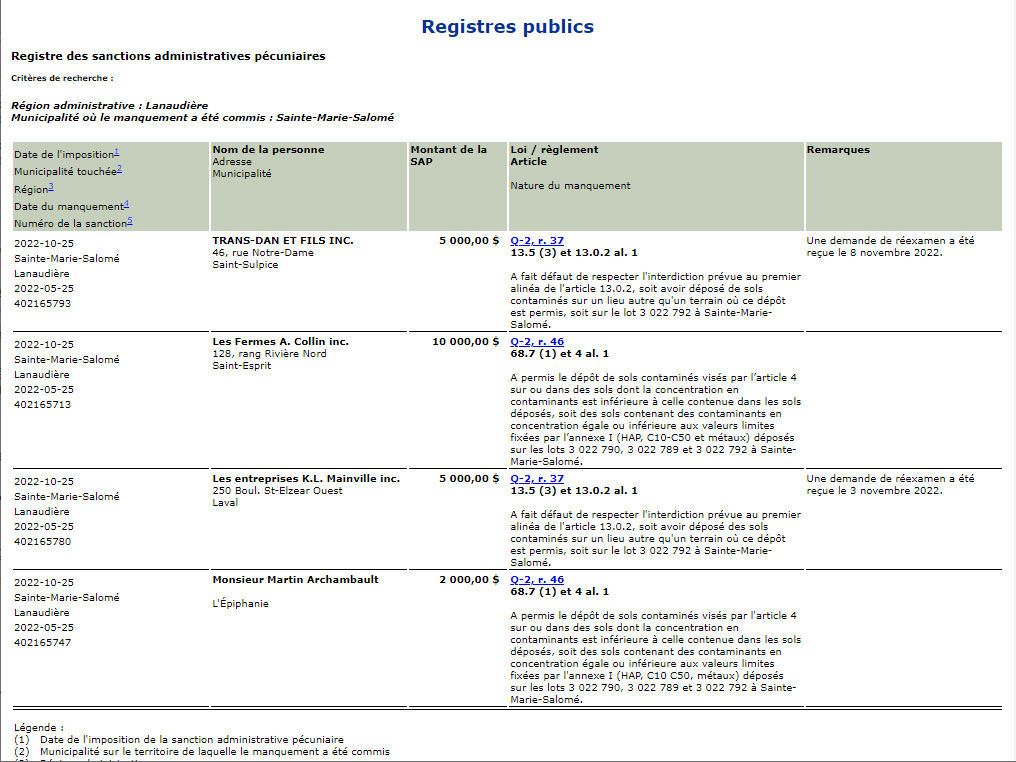
Task: Open footnote 2 link beside Municipalité touchée
Action: [x=120, y=169]
